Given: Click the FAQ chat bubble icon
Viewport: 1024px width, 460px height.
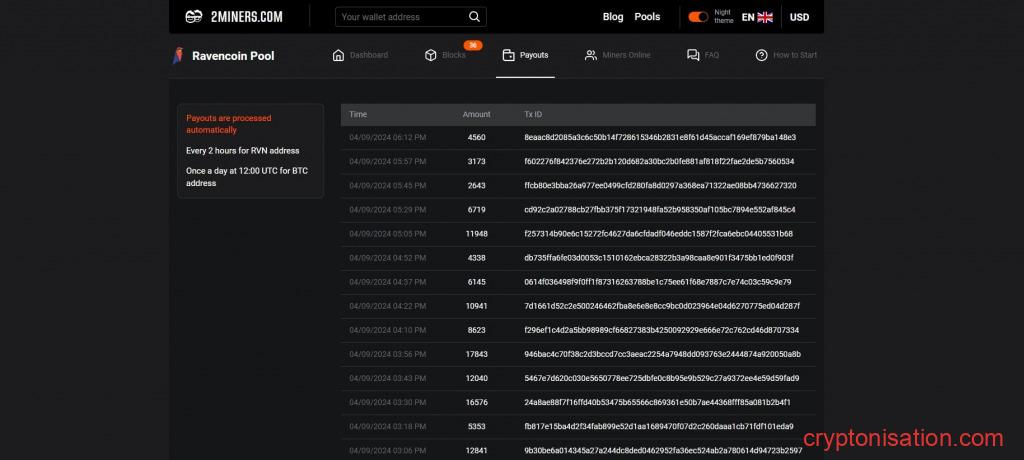Looking at the screenshot, I should [693, 55].
